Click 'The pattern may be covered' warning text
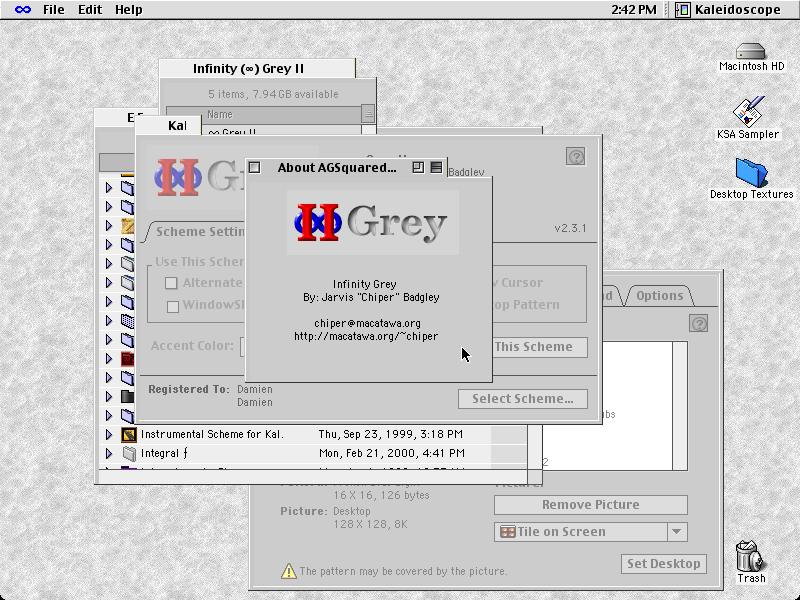This screenshot has width=800, height=600. (x=403, y=571)
